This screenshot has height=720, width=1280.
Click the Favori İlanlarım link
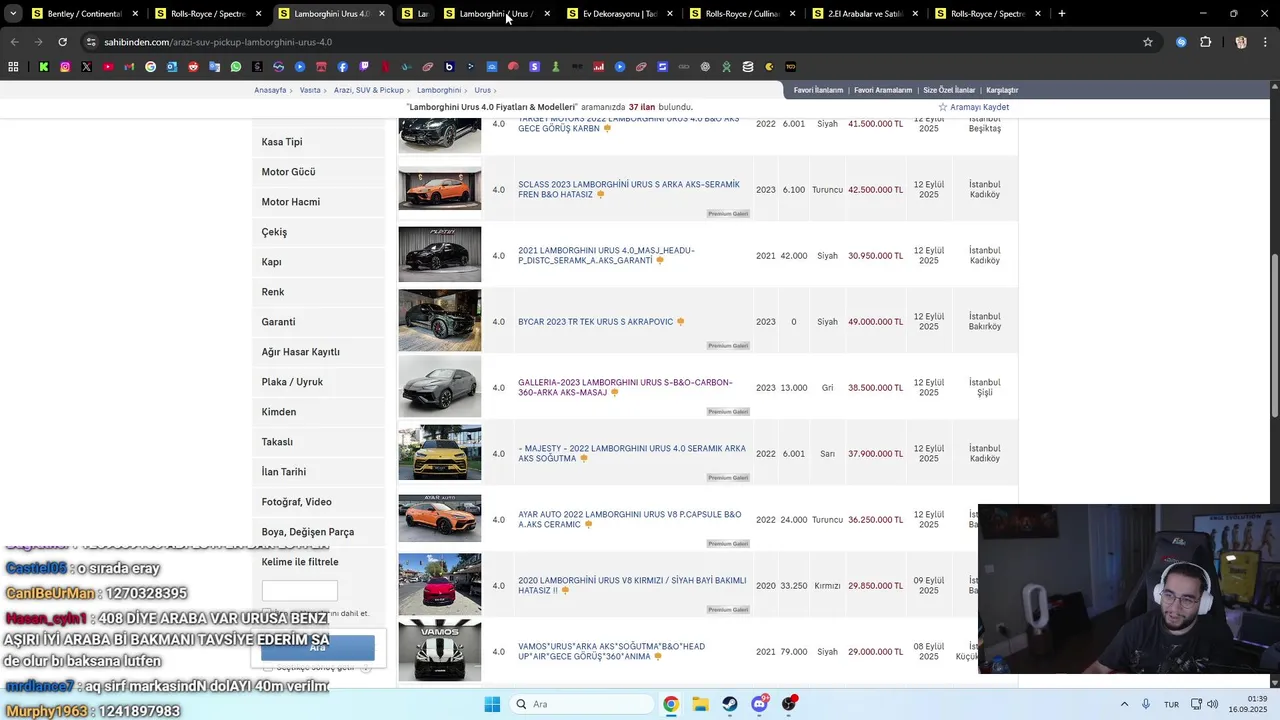[818, 90]
